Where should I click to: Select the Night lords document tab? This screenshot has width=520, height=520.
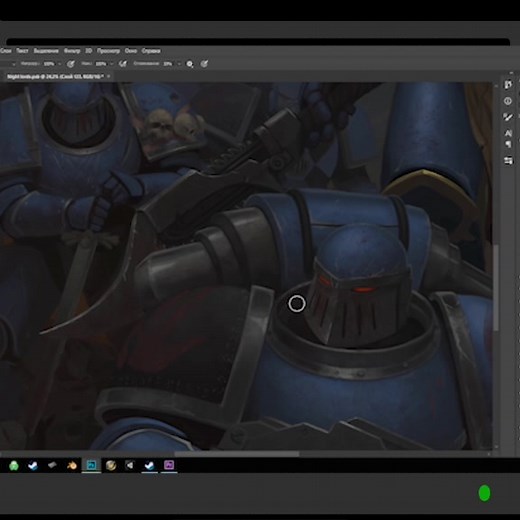click(55, 76)
